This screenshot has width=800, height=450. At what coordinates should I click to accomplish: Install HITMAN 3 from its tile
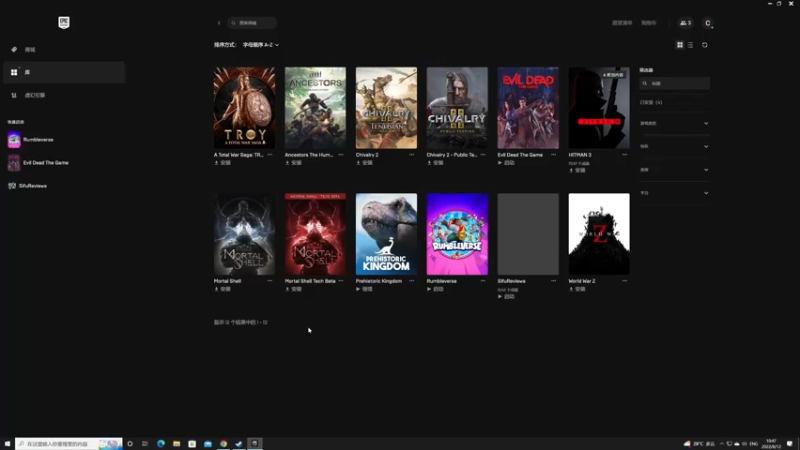pyautogui.click(x=578, y=170)
